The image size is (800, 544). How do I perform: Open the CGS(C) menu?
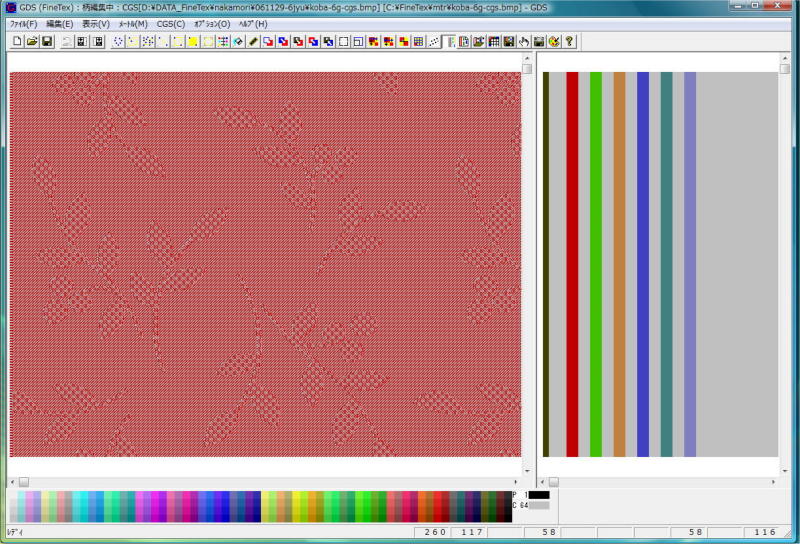pos(171,24)
